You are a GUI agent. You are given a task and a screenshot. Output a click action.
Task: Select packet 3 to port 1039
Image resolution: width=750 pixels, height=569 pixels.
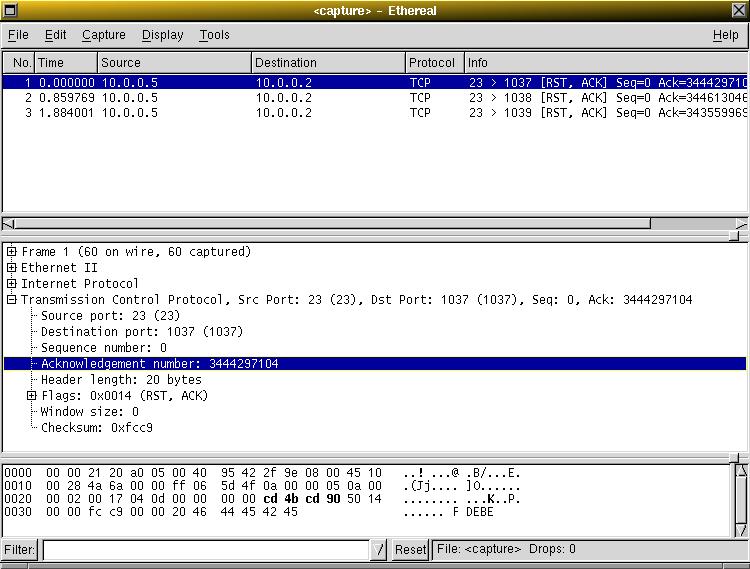click(375, 113)
